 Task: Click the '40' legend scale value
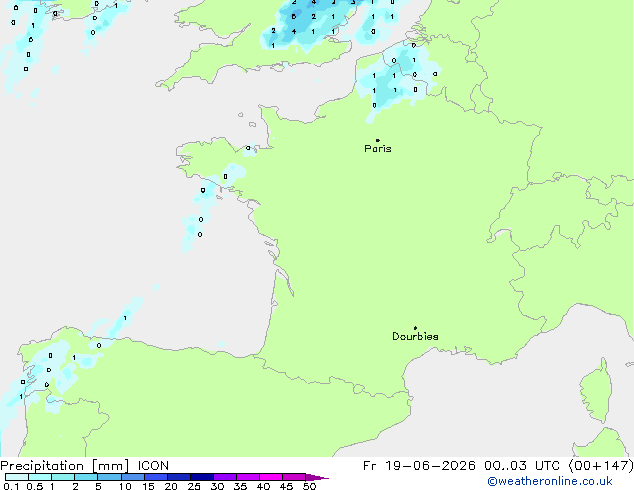click(x=263, y=486)
